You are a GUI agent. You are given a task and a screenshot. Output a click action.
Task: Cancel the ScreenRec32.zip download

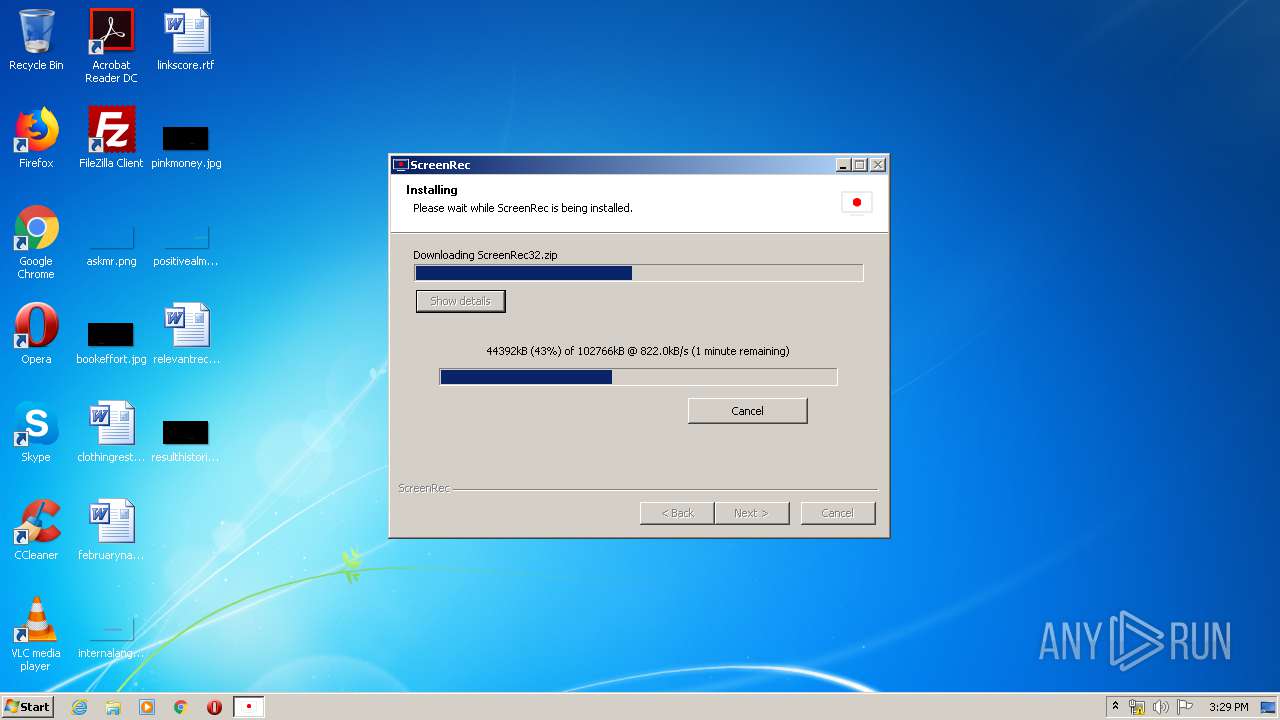pyautogui.click(x=747, y=411)
